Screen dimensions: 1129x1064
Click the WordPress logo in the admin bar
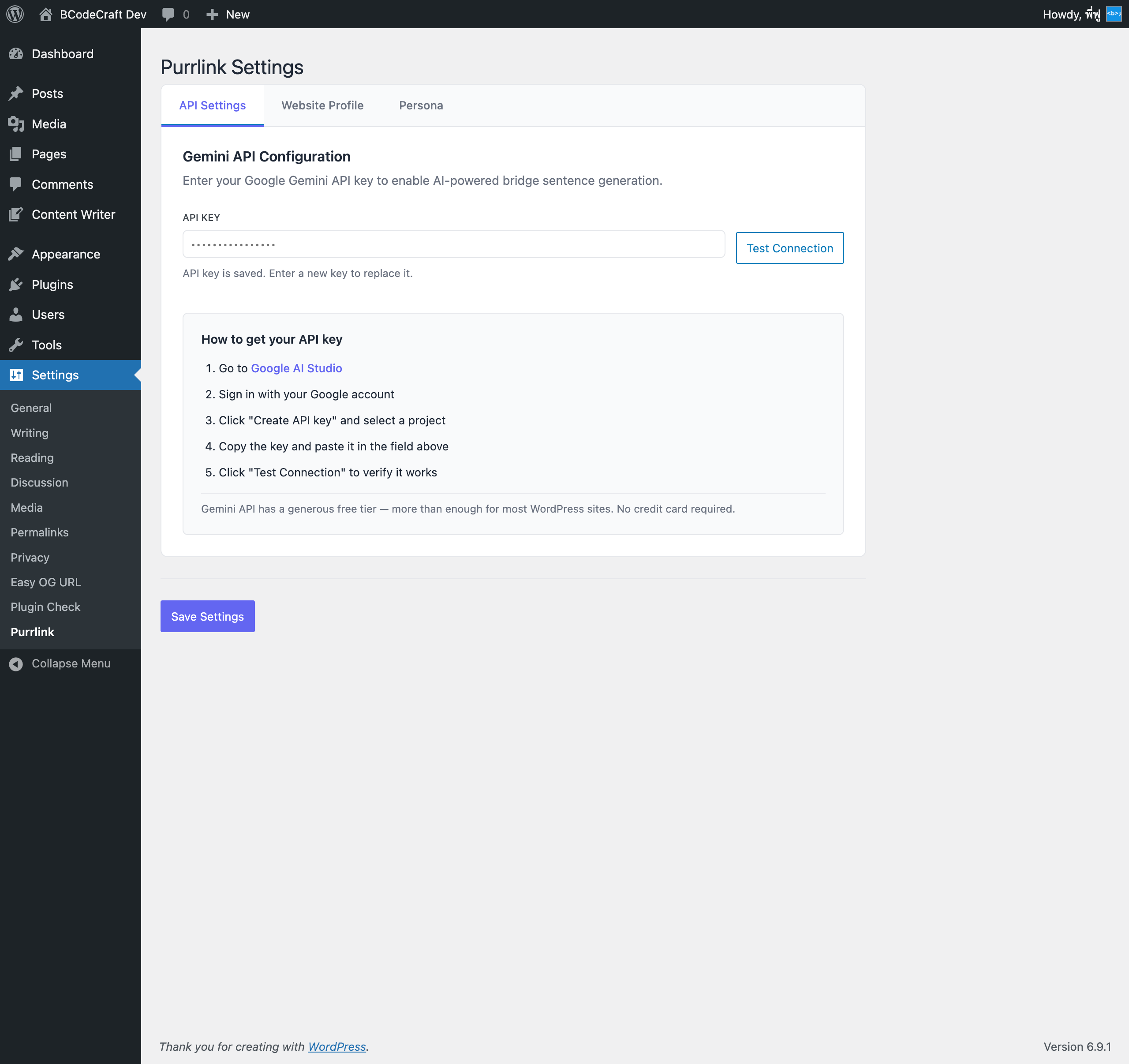(x=14, y=14)
